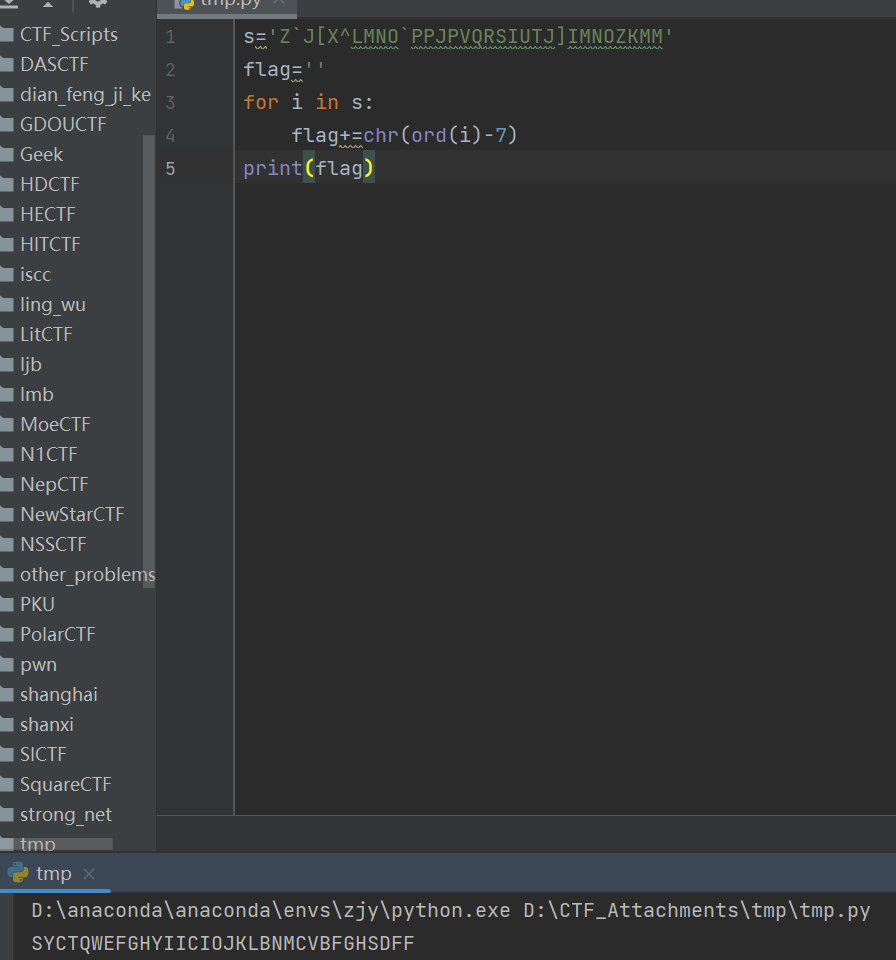This screenshot has width=896, height=960.
Task: Open the CTF_Scripts folder
Action: click(68, 35)
